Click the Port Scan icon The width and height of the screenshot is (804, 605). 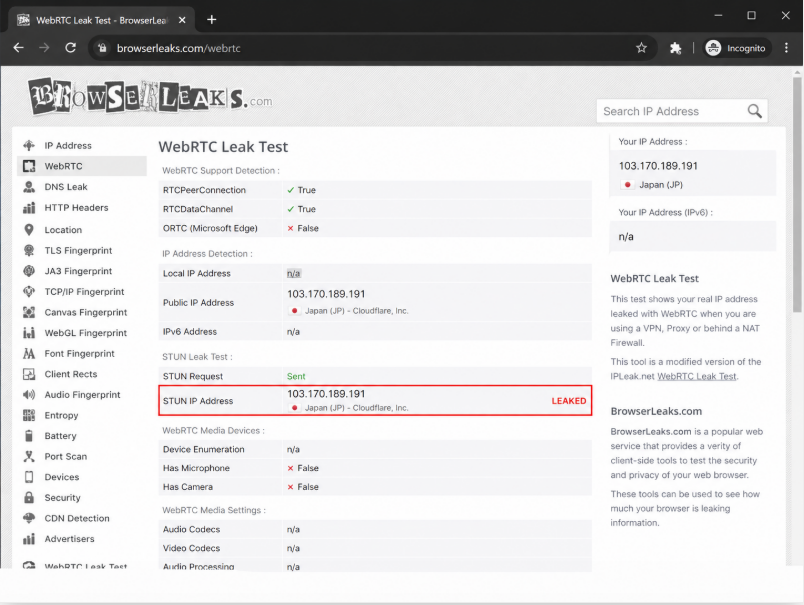(x=29, y=456)
